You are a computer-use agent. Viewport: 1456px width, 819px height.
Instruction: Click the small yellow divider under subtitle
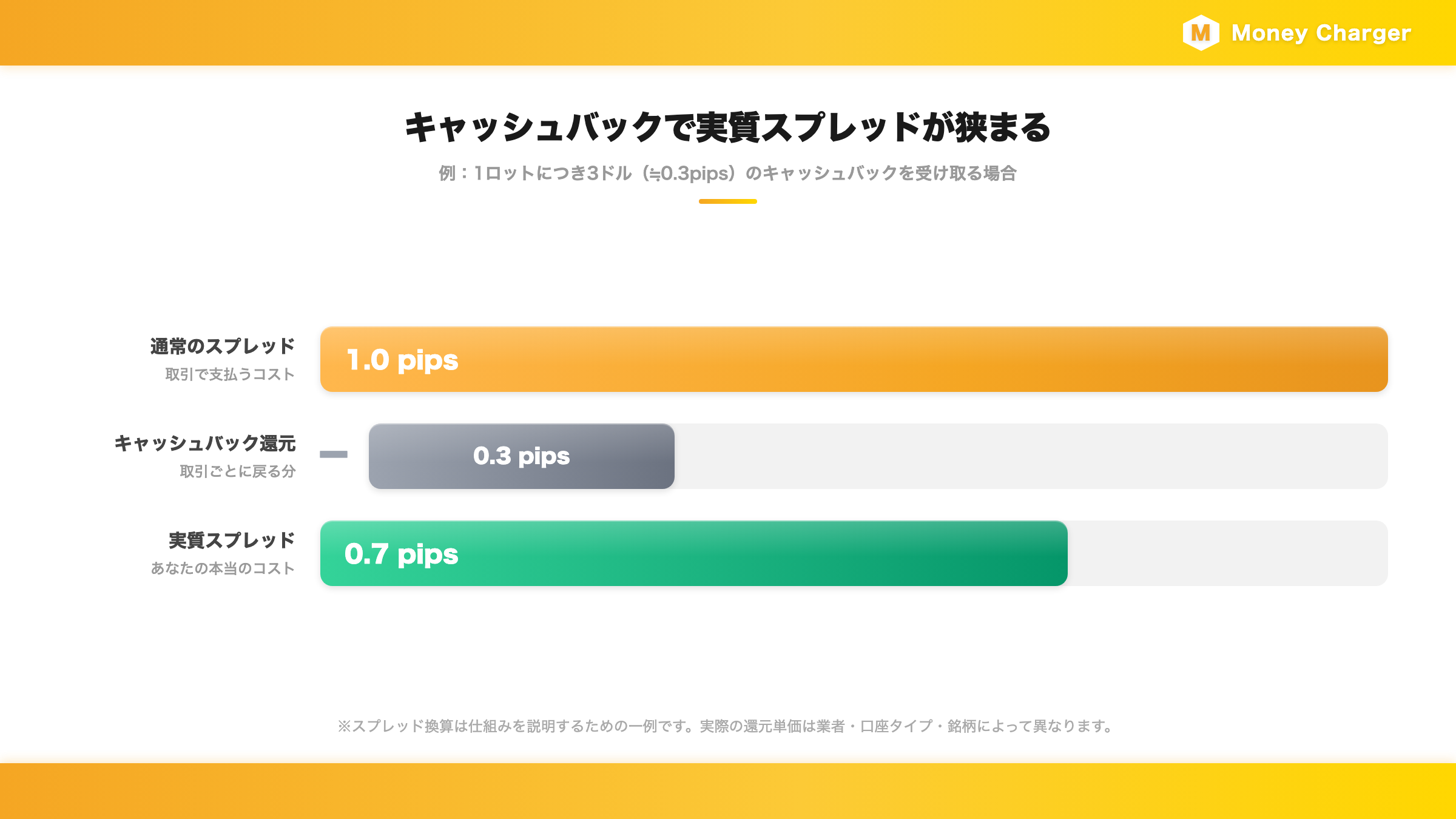click(x=728, y=201)
